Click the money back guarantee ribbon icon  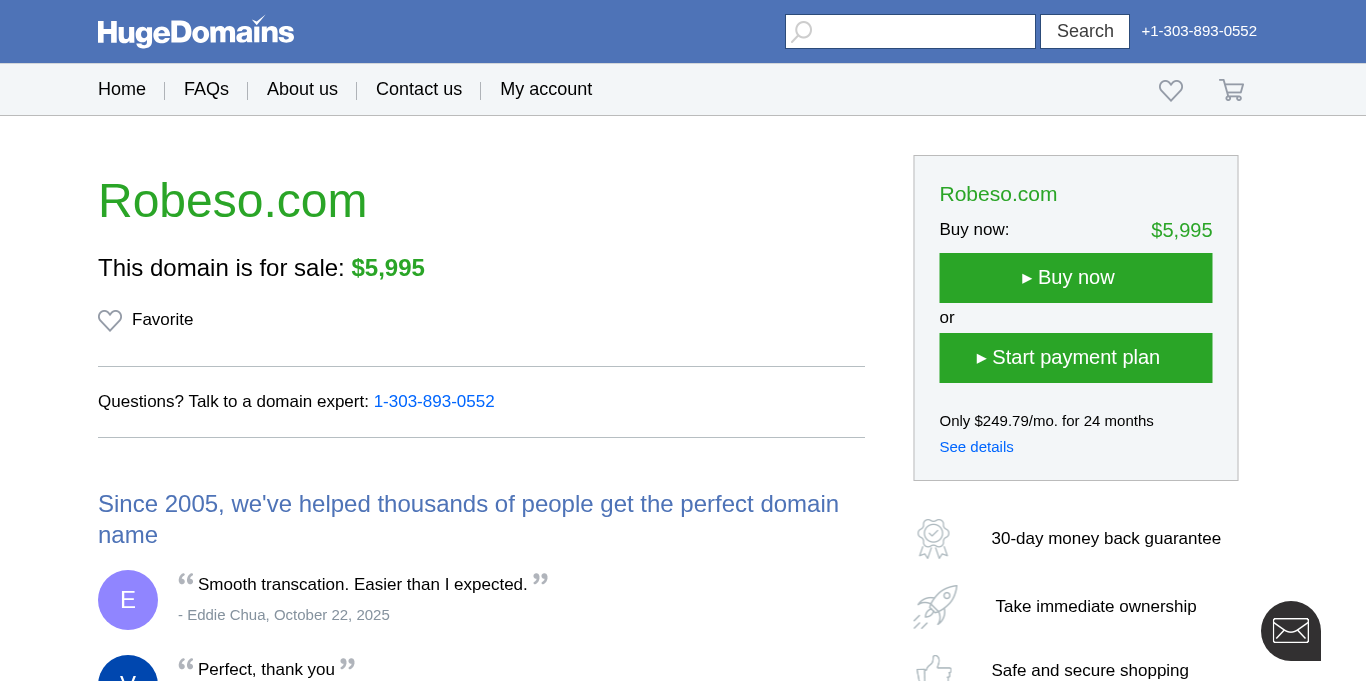pos(933,538)
